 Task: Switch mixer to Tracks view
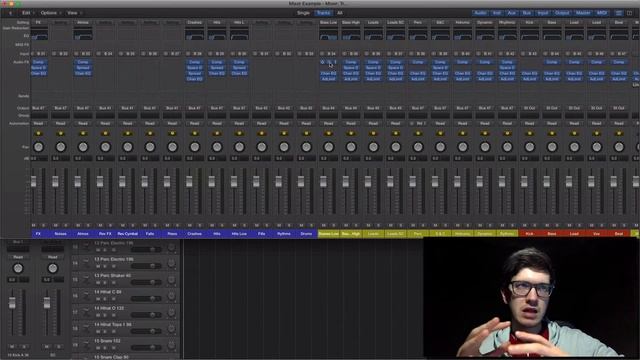point(324,13)
